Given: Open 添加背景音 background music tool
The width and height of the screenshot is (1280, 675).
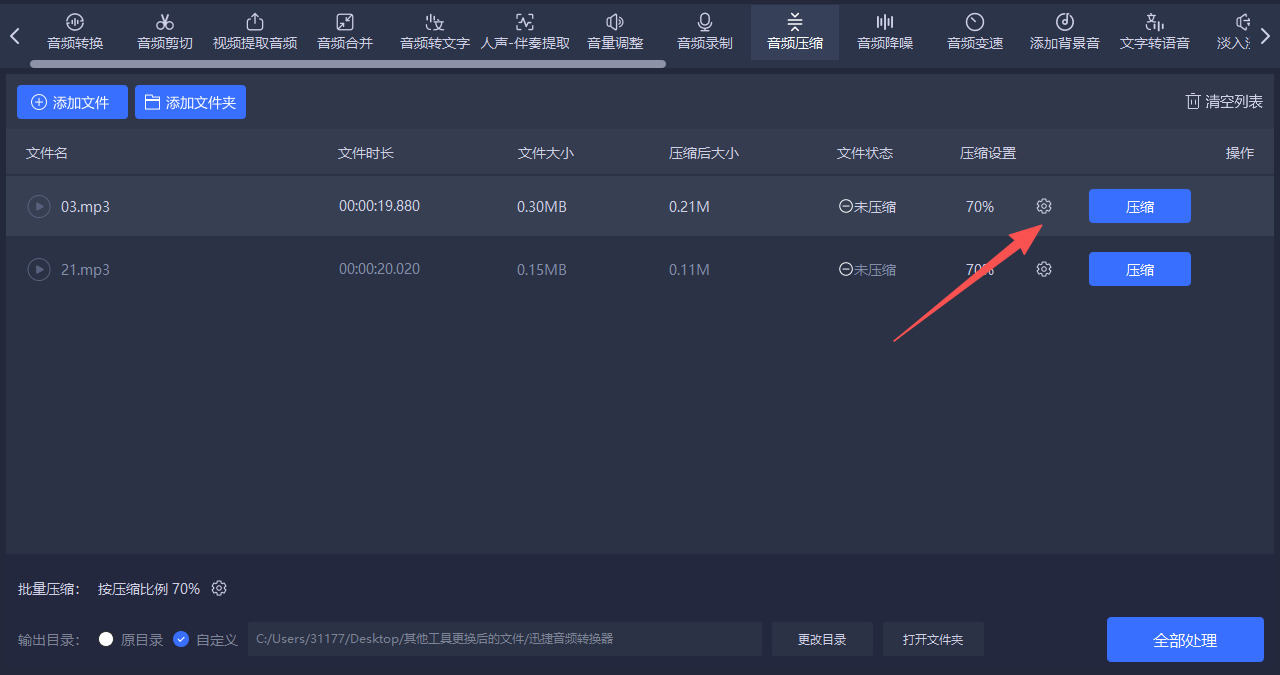Looking at the screenshot, I should pos(1065,32).
